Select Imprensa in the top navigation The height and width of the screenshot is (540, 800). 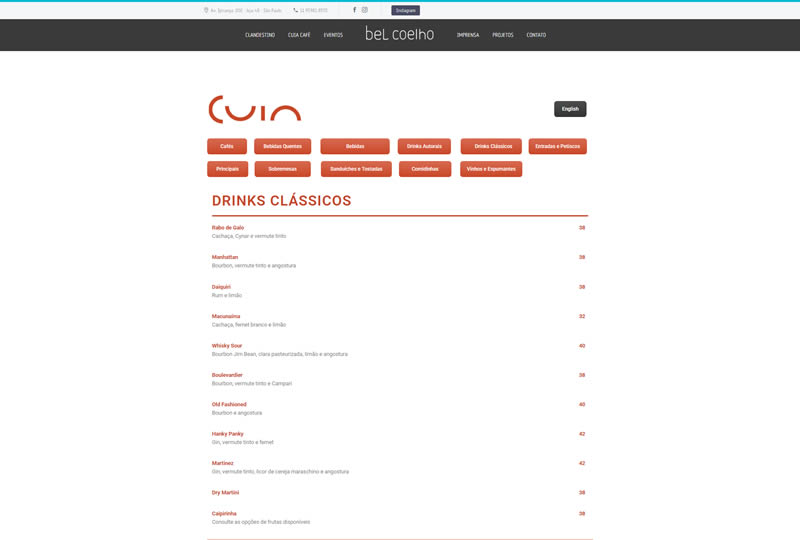(468, 35)
